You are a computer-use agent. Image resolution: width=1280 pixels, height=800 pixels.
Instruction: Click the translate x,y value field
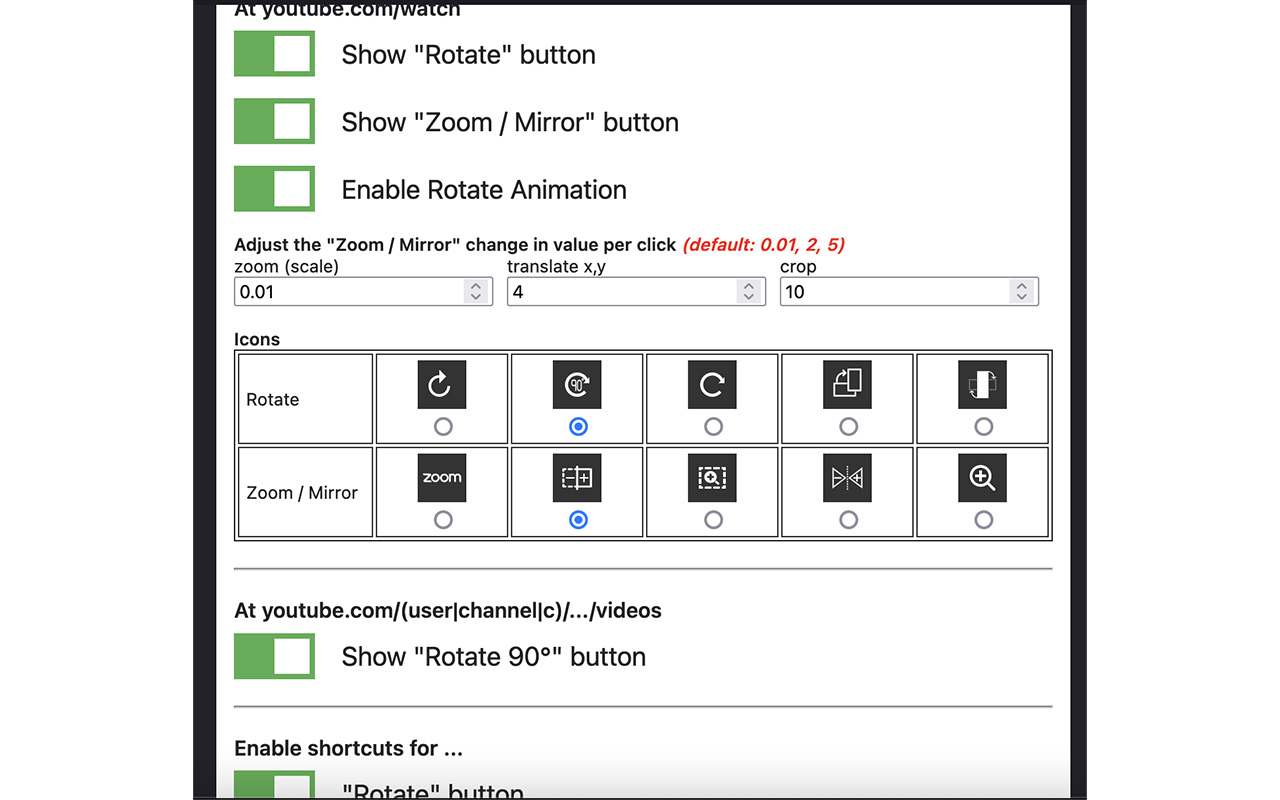(620, 291)
